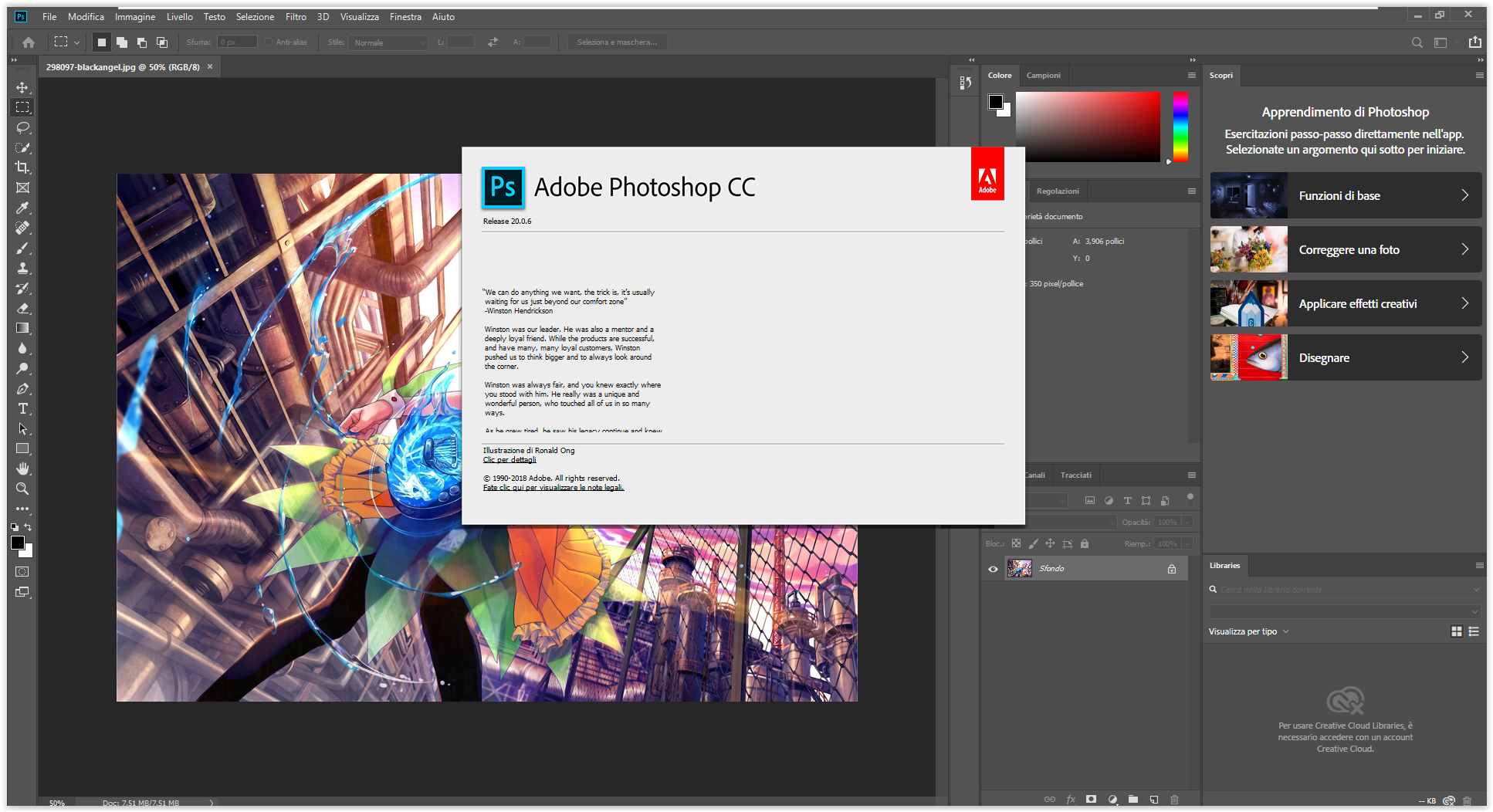Open the Edit Toolbar three-dots menu
The width and height of the screenshot is (1493, 812).
point(22,509)
